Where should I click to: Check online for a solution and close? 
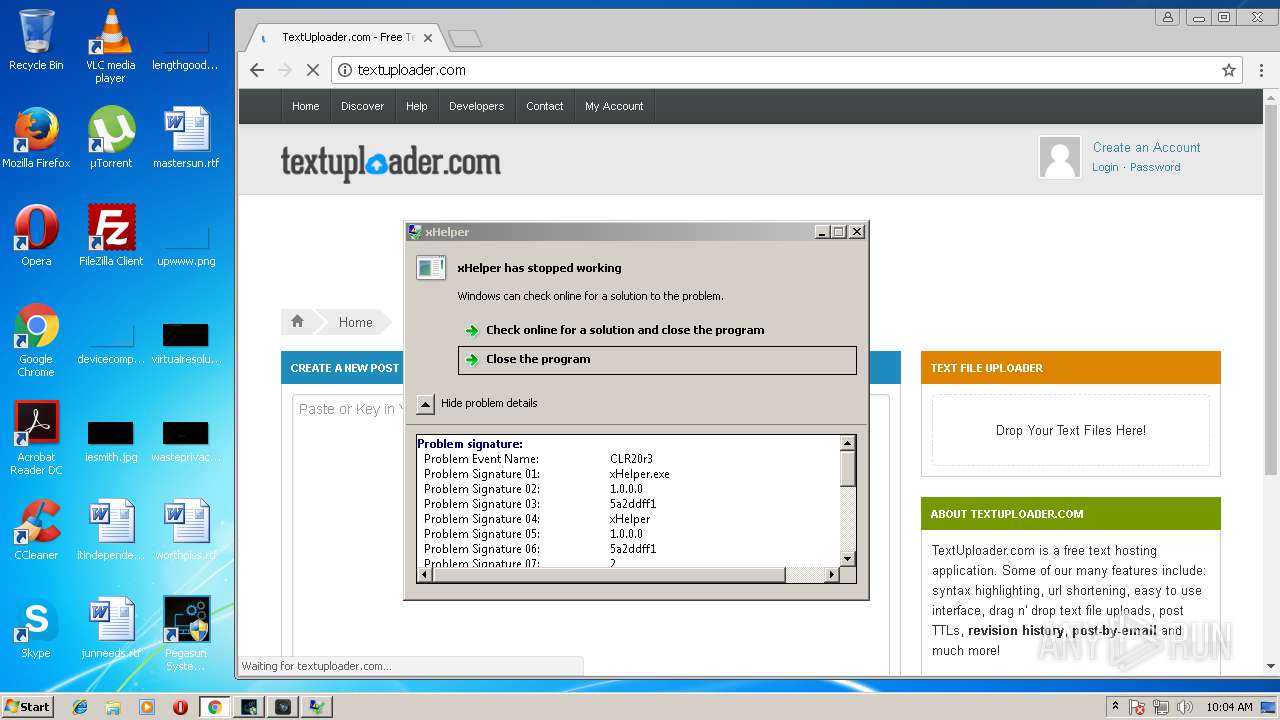[x=624, y=330]
